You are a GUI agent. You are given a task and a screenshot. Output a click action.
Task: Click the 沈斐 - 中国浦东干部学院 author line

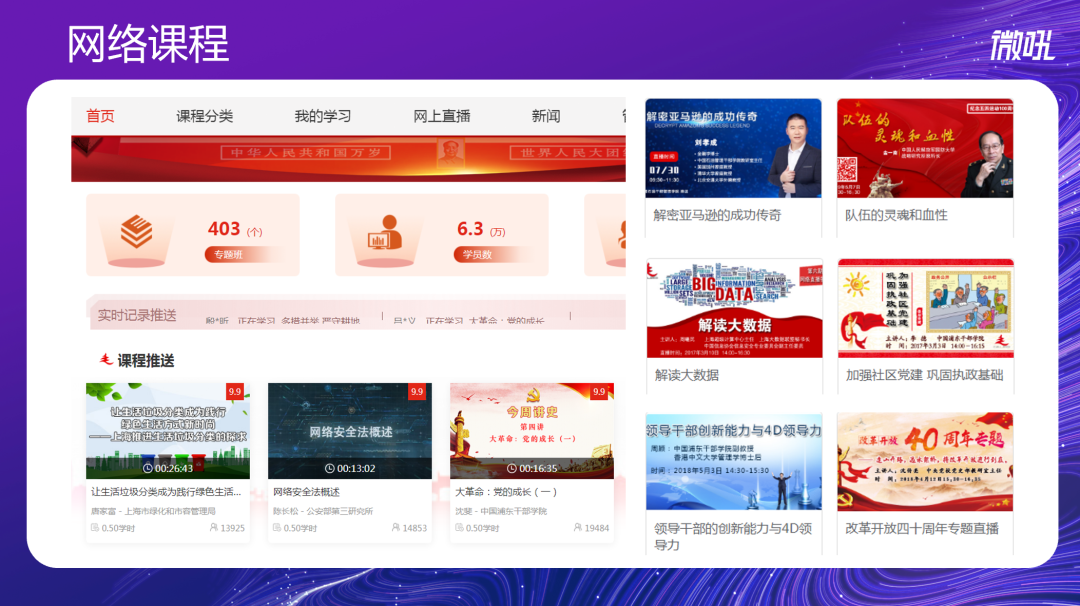[x=501, y=511]
